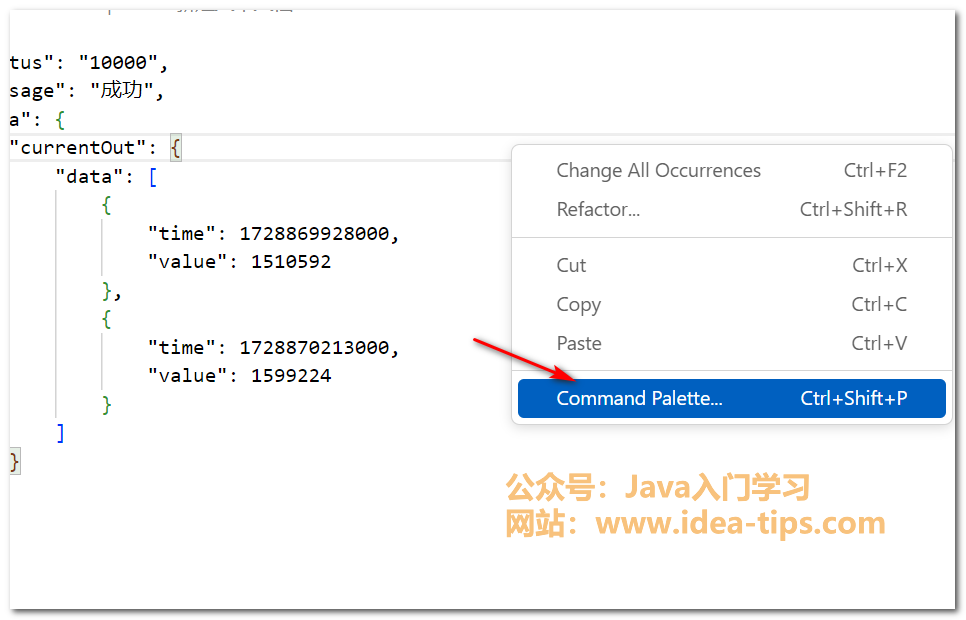
Task: Choose Refactor... from context menu
Action: coord(731,210)
